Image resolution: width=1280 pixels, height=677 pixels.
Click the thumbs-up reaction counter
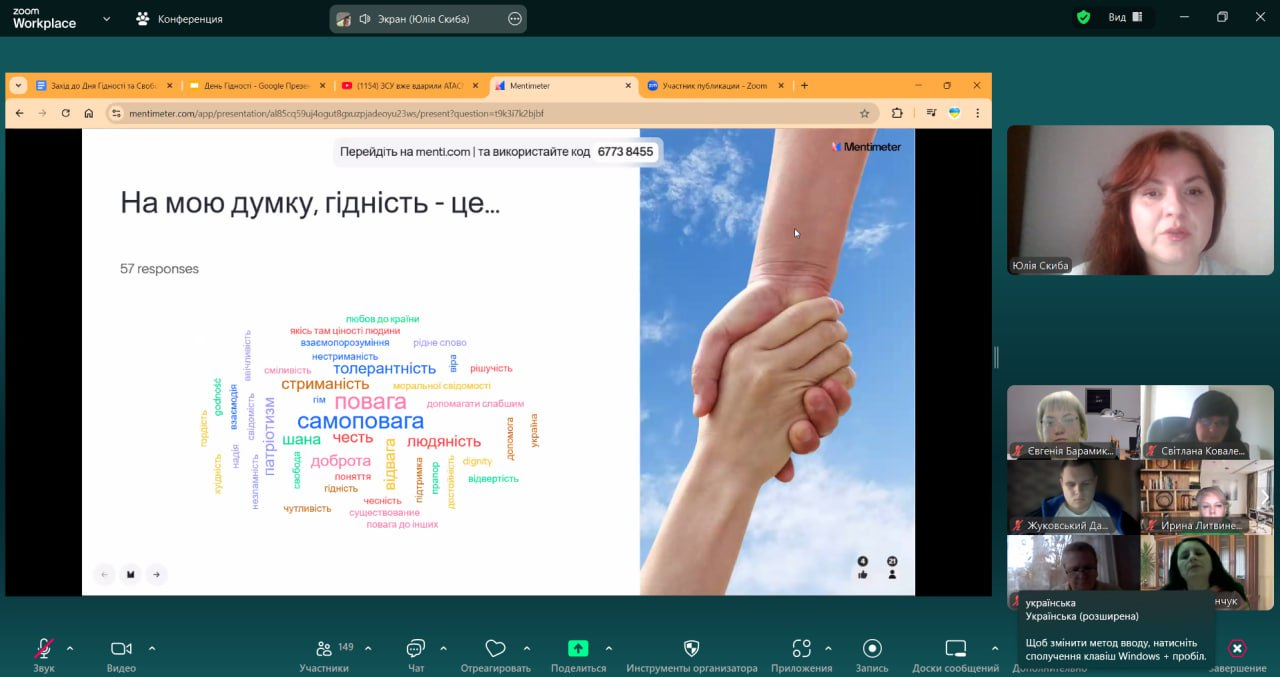(863, 568)
